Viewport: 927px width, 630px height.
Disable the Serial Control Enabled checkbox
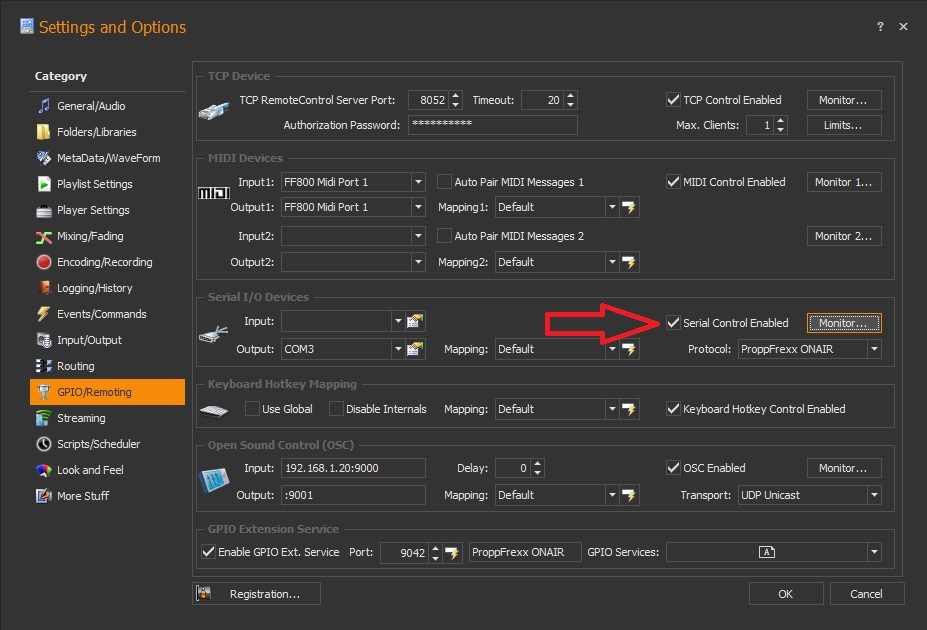(x=673, y=323)
